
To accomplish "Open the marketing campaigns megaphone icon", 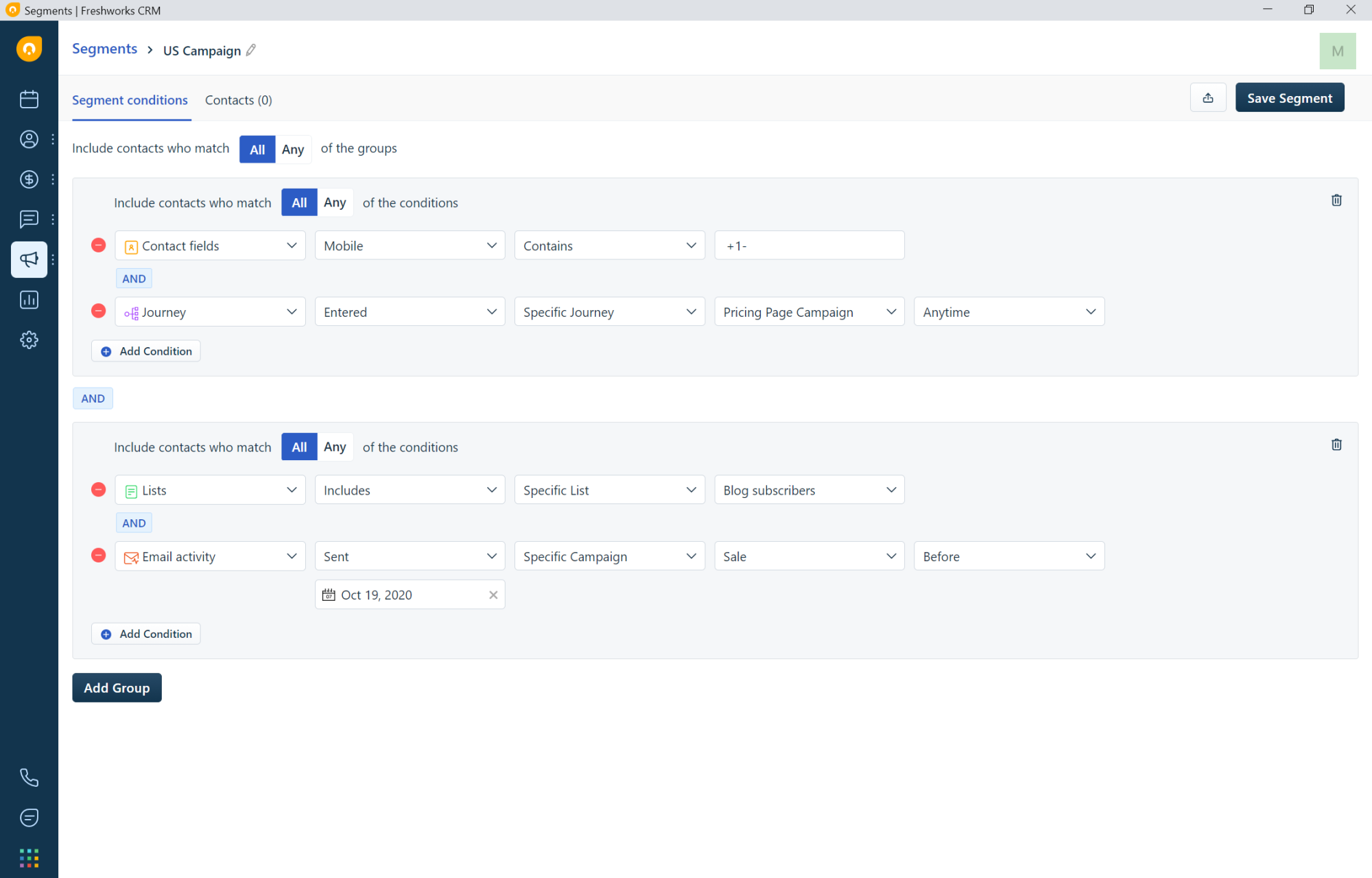I will [29, 259].
